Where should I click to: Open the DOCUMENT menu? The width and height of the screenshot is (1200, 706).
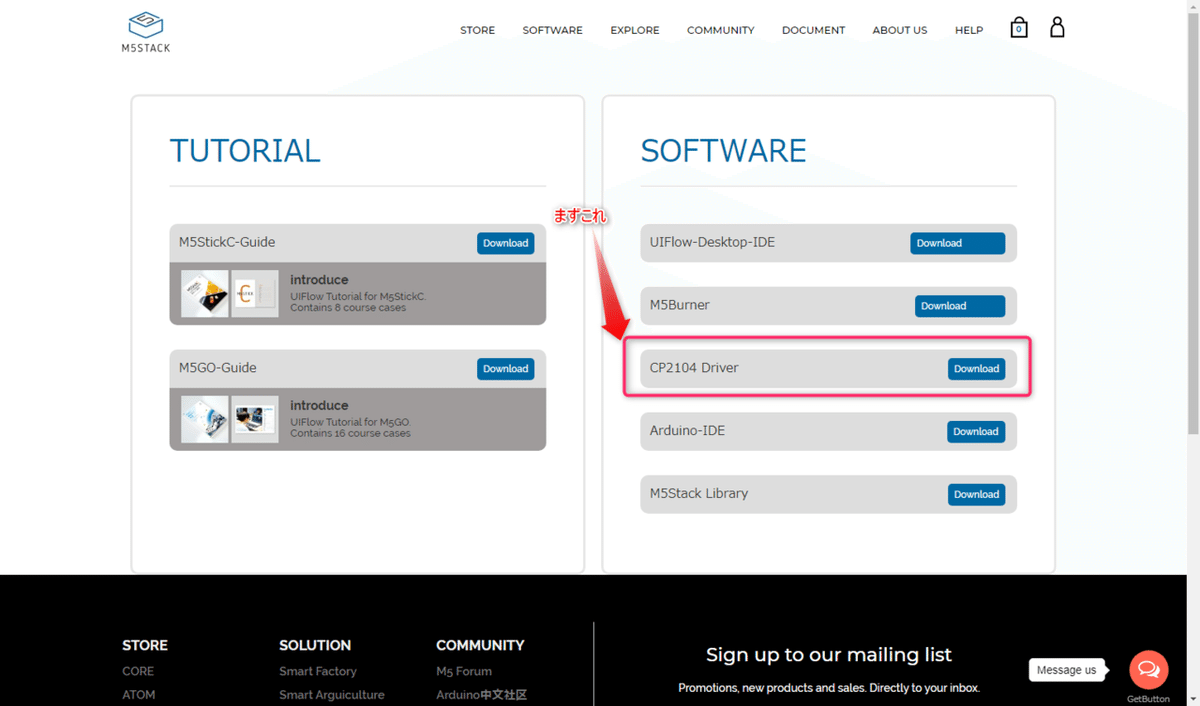click(813, 30)
